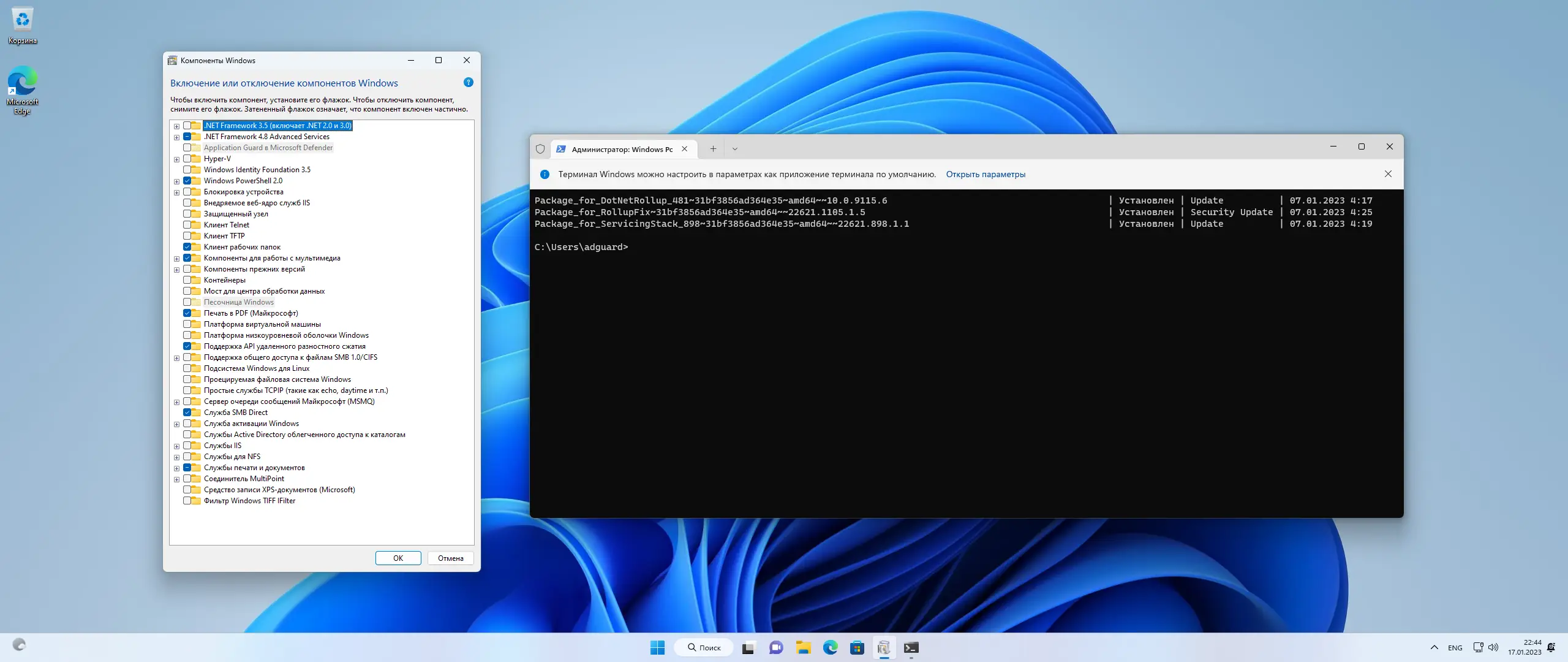Expand the IIS services tree node
This screenshot has width=1568, height=662.
(x=176, y=446)
